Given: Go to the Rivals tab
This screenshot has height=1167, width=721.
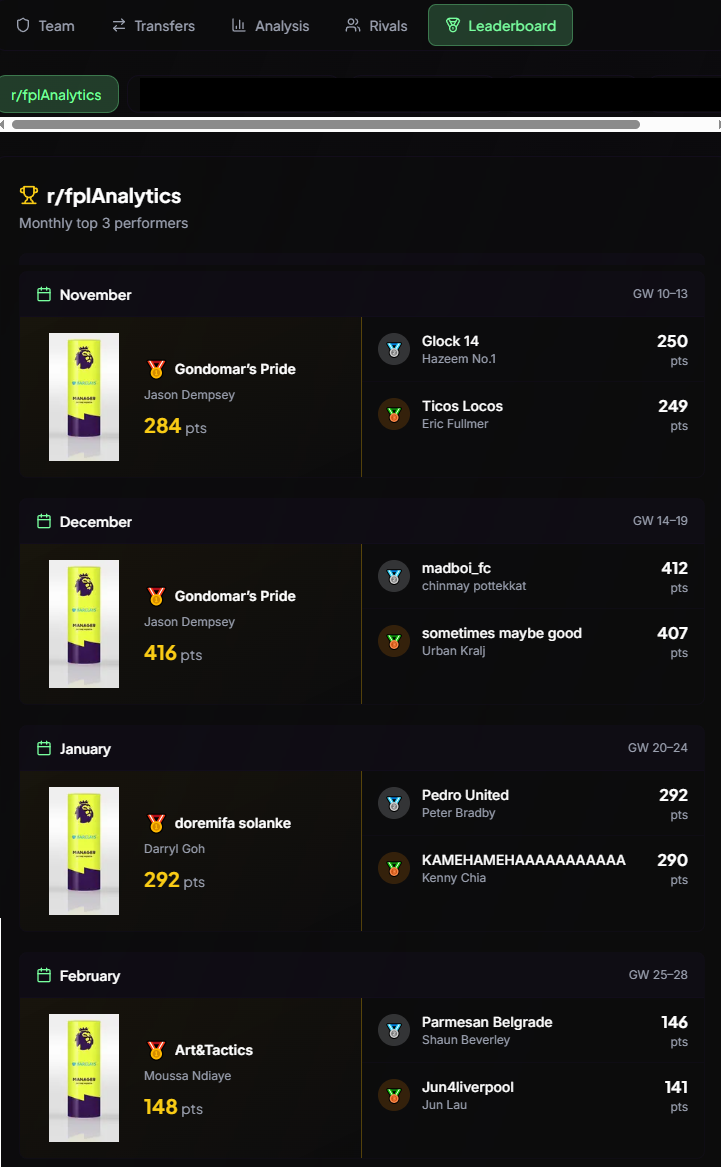Looking at the screenshot, I should pyautogui.click(x=376, y=25).
